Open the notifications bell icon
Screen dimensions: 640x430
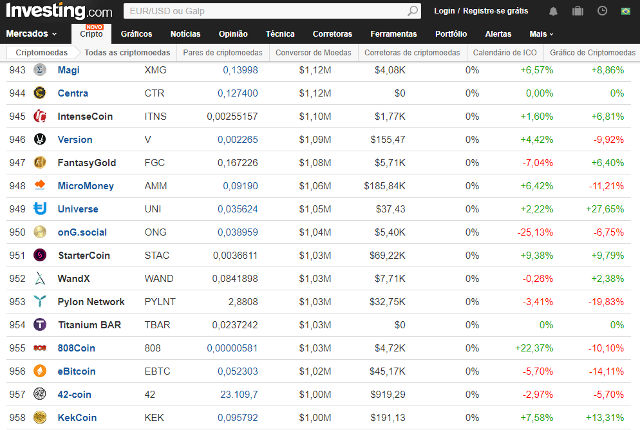[x=553, y=11]
